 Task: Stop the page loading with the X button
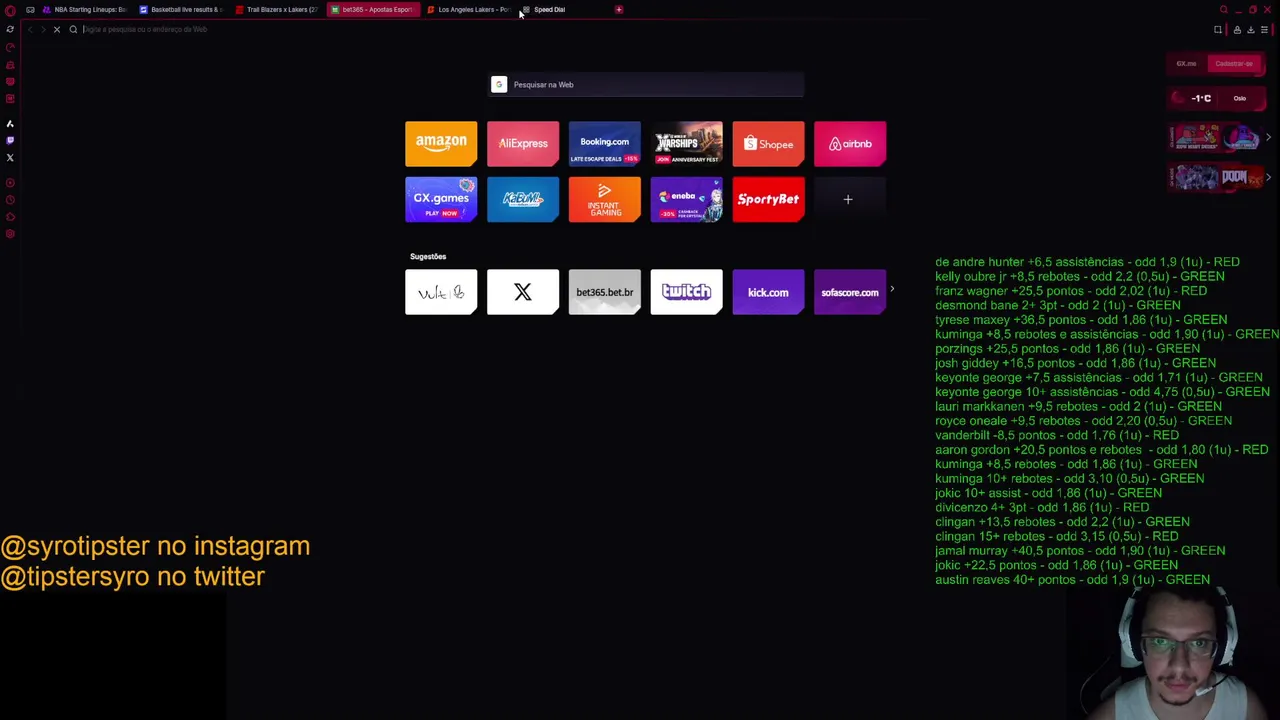click(x=57, y=29)
